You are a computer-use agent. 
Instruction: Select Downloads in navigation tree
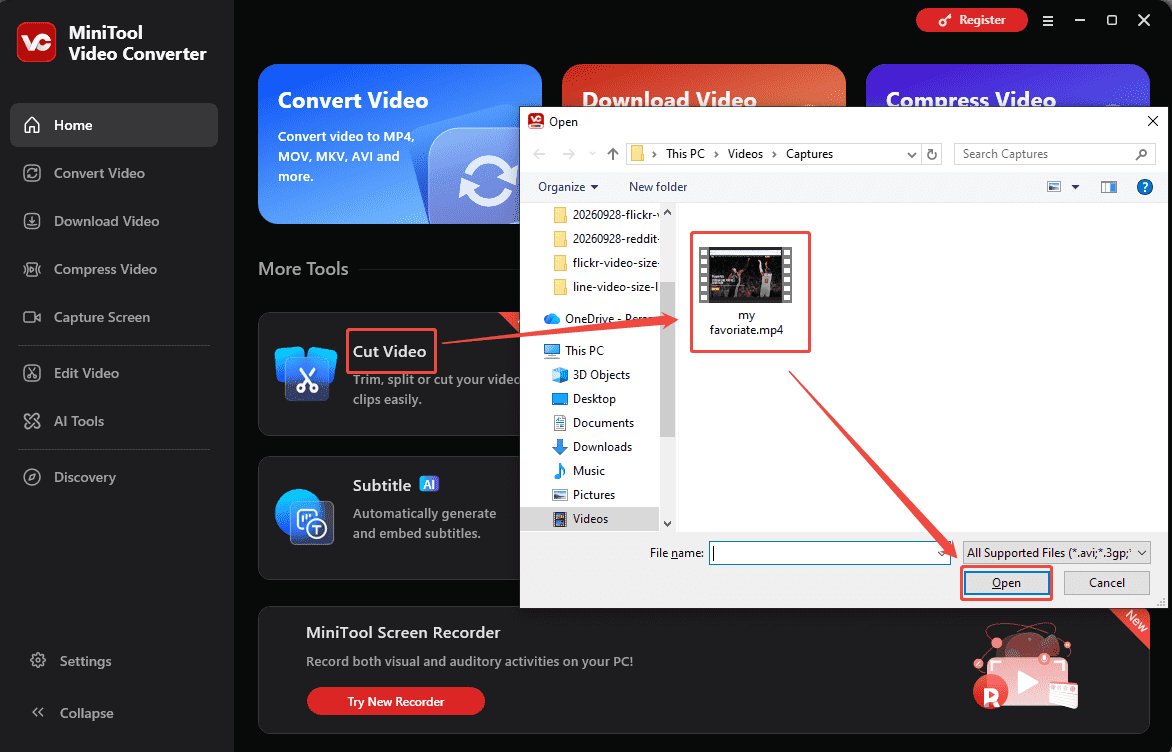click(x=592, y=446)
